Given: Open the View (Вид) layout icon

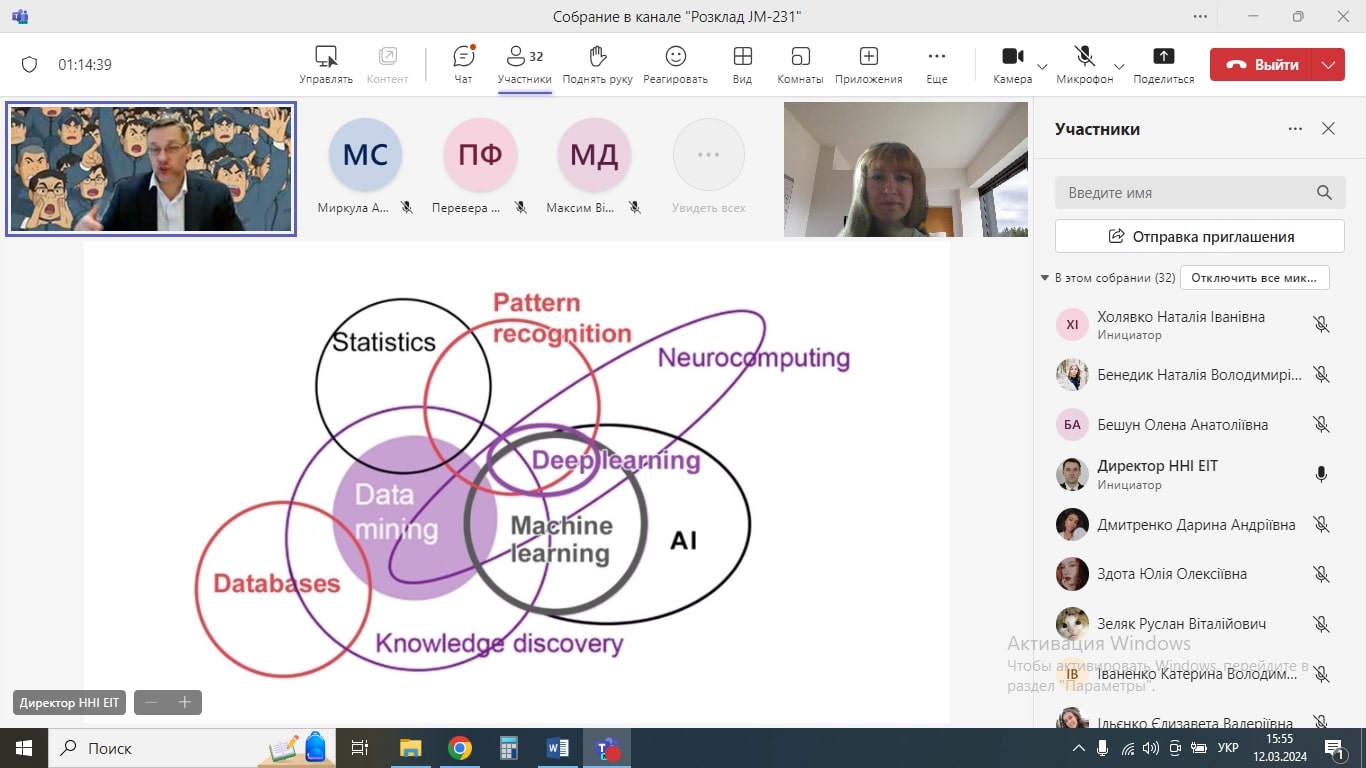Looking at the screenshot, I should coord(742,57).
